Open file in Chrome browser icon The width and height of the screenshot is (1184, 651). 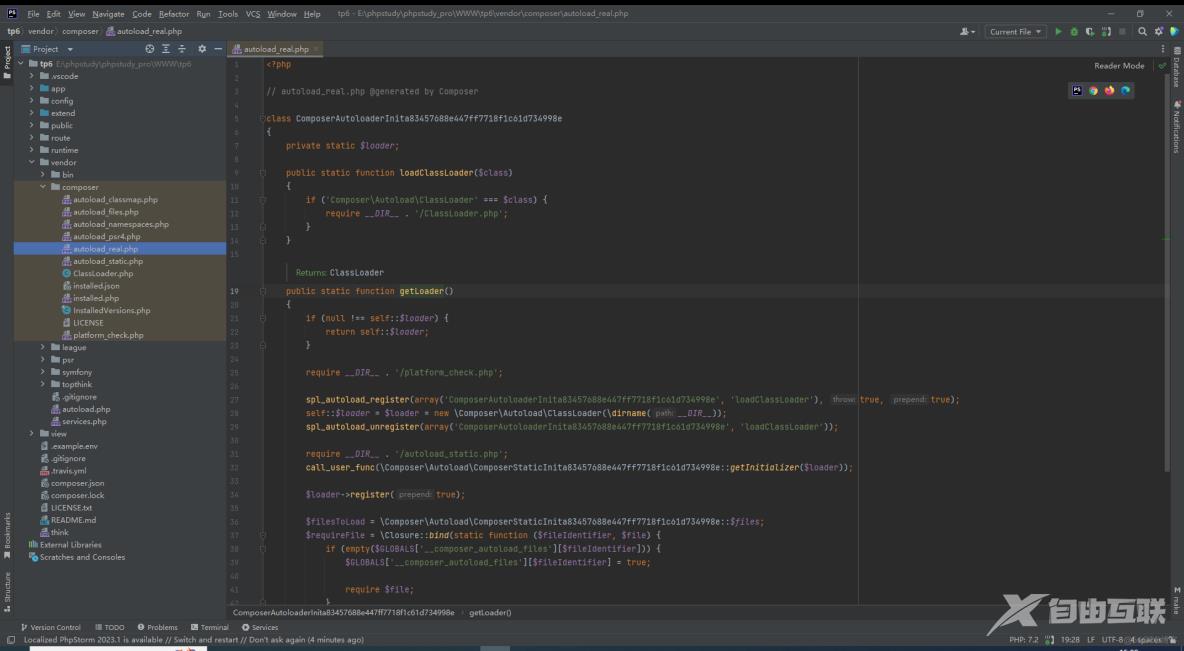tap(1093, 91)
